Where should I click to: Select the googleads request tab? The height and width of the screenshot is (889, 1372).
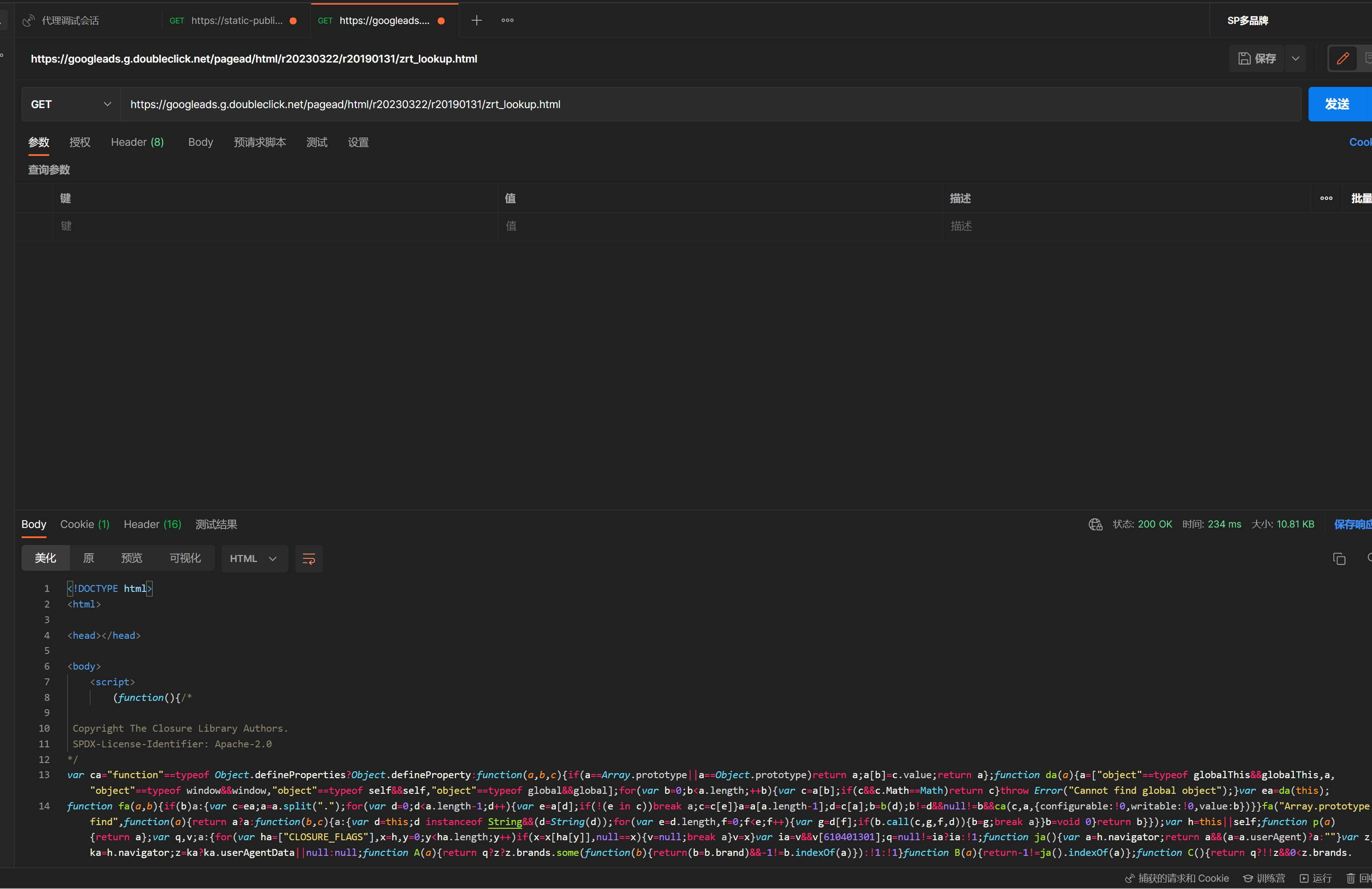384,21
